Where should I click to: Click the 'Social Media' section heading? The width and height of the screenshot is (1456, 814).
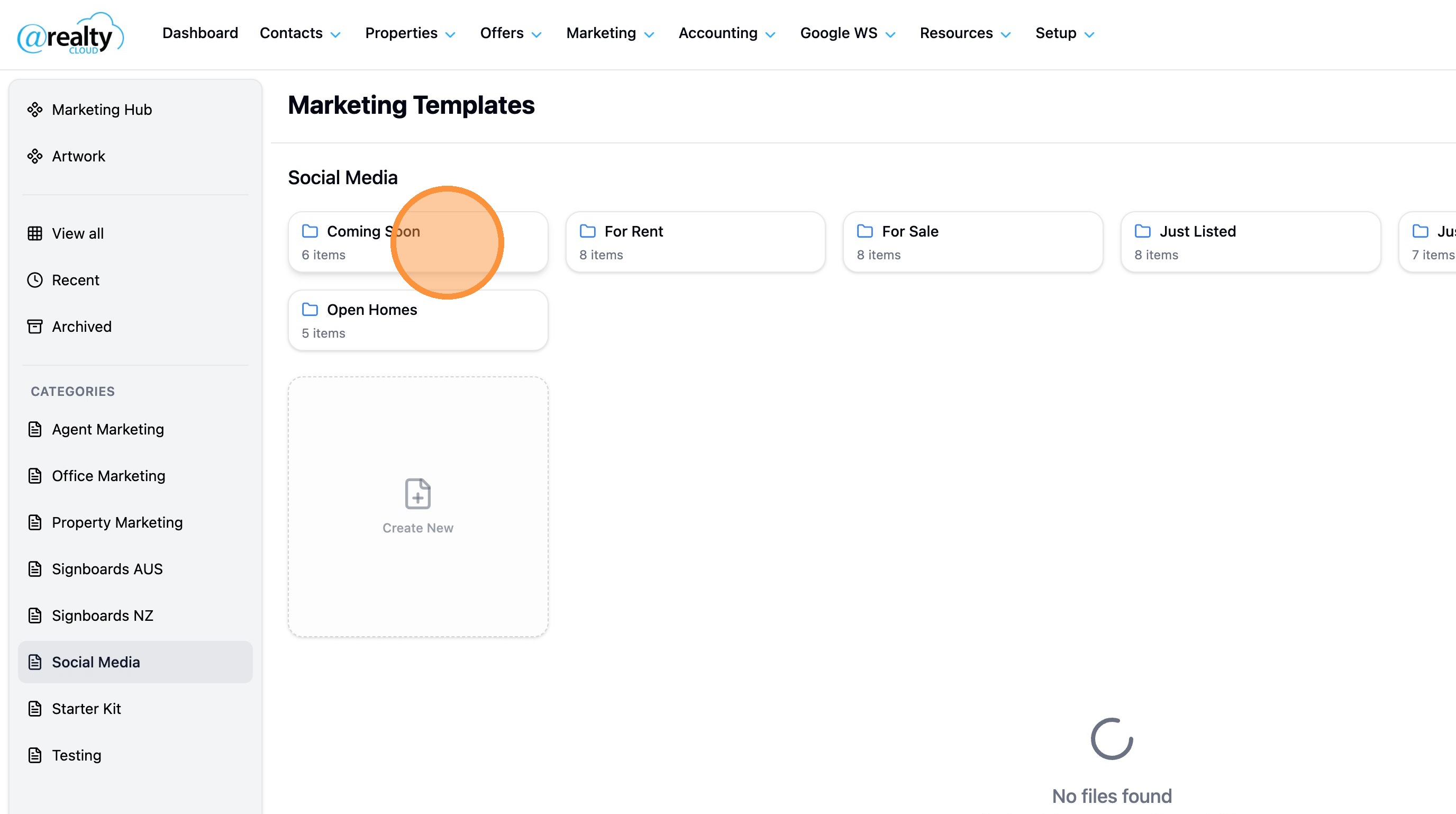pos(342,177)
